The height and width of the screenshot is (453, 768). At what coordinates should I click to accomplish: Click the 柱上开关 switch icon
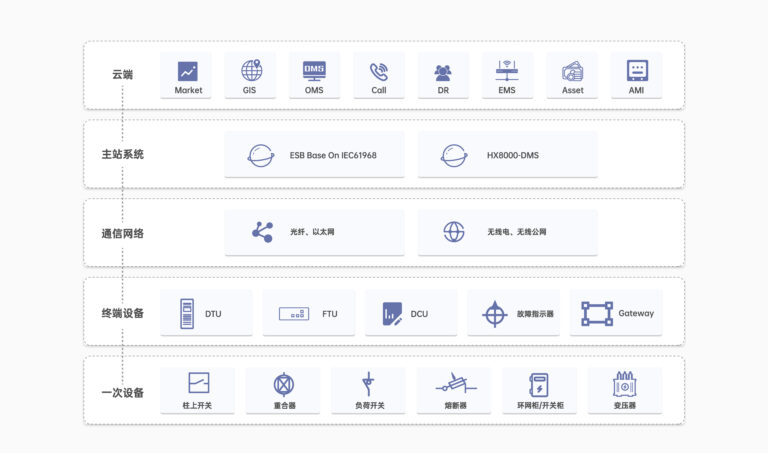198,383
